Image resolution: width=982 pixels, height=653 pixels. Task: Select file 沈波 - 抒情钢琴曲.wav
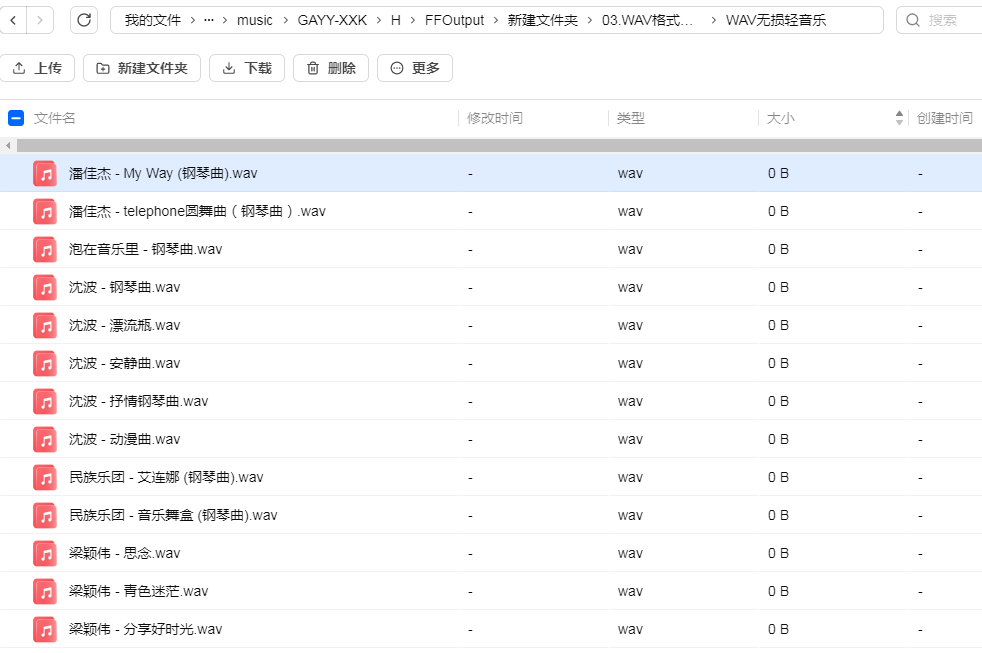[x=491, y=401]
